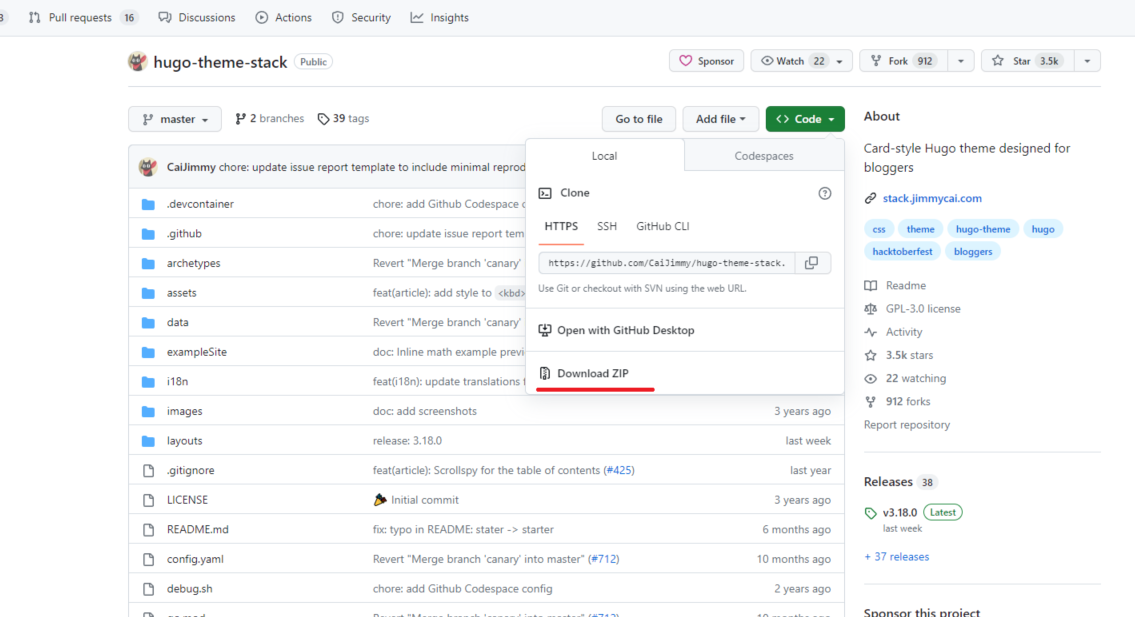The height and width of the screenshot is (617, 1135).
Task: Click the hacktoberfest topic tag
Action: [x=902, y=252]
